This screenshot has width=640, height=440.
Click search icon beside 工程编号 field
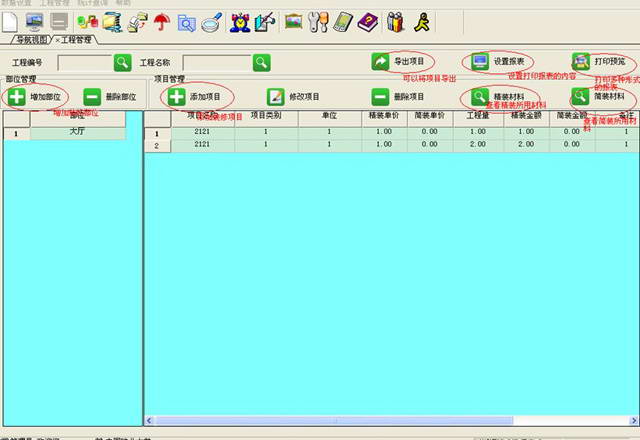[x=122, y=62]
